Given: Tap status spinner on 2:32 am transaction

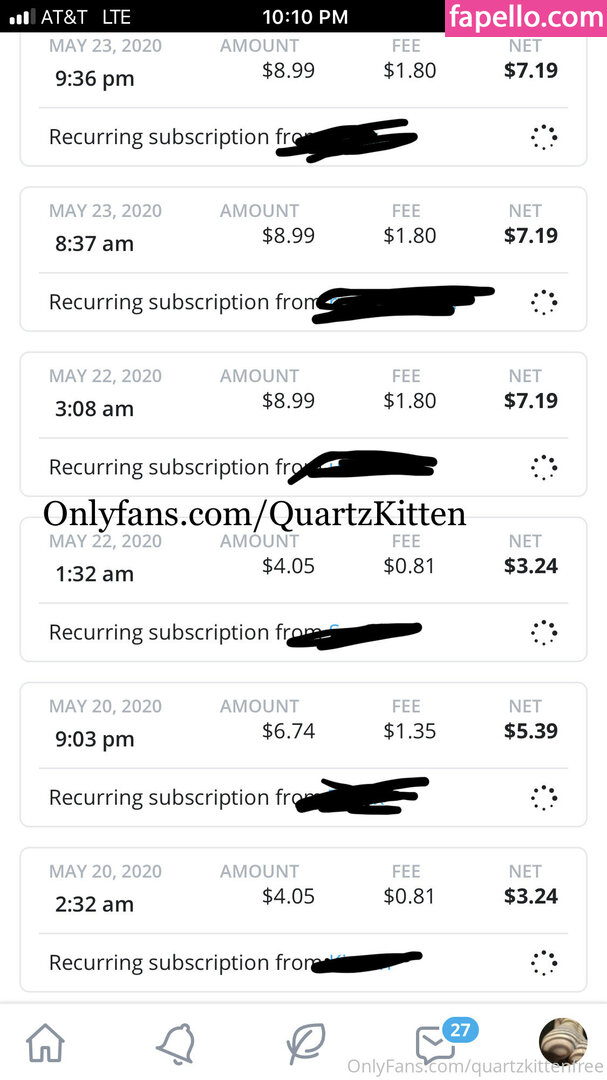Looking at the screenshot, I should (543, 962).
